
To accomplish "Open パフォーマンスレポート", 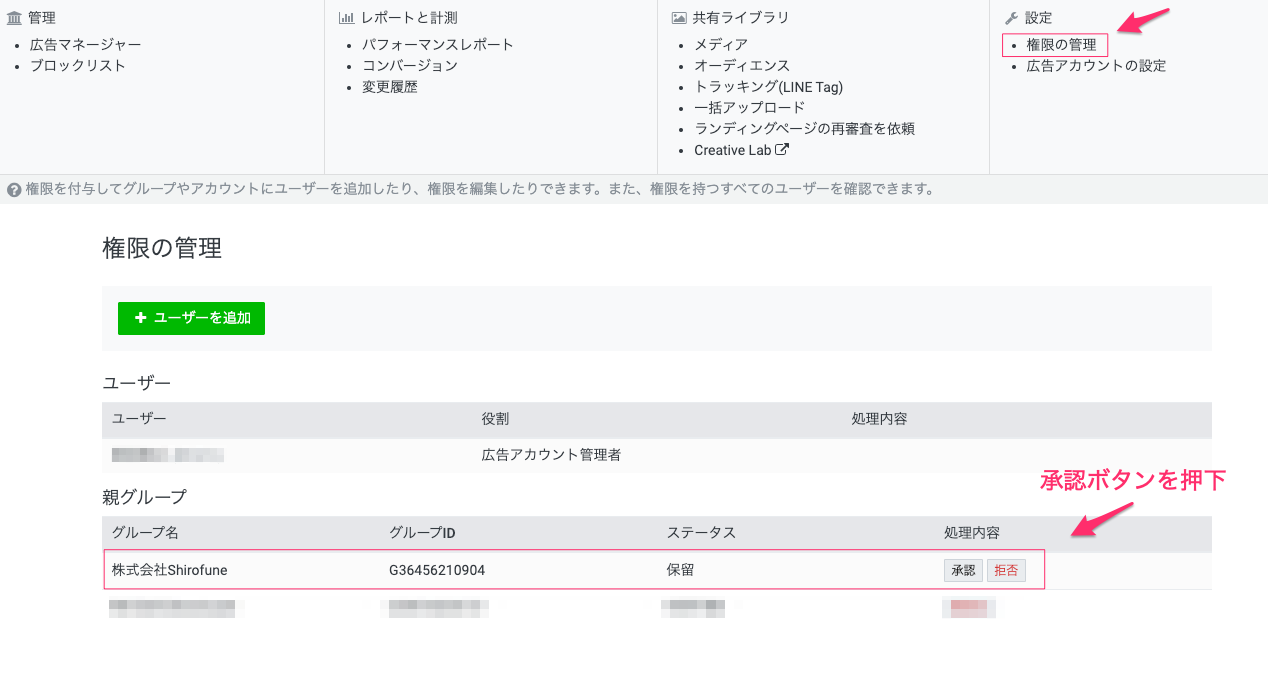I will tap(438, 45).
